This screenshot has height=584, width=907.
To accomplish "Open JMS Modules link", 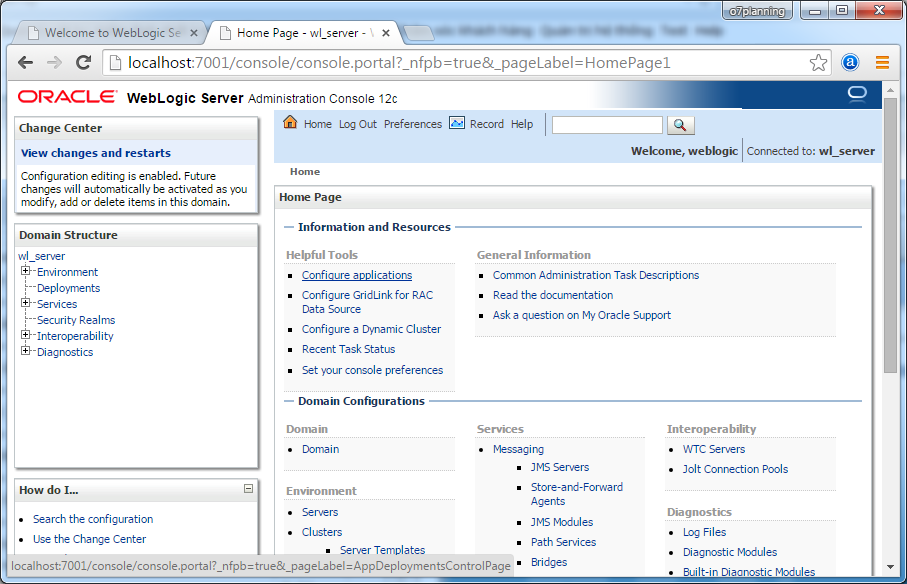I will click(x=562, y=522).
